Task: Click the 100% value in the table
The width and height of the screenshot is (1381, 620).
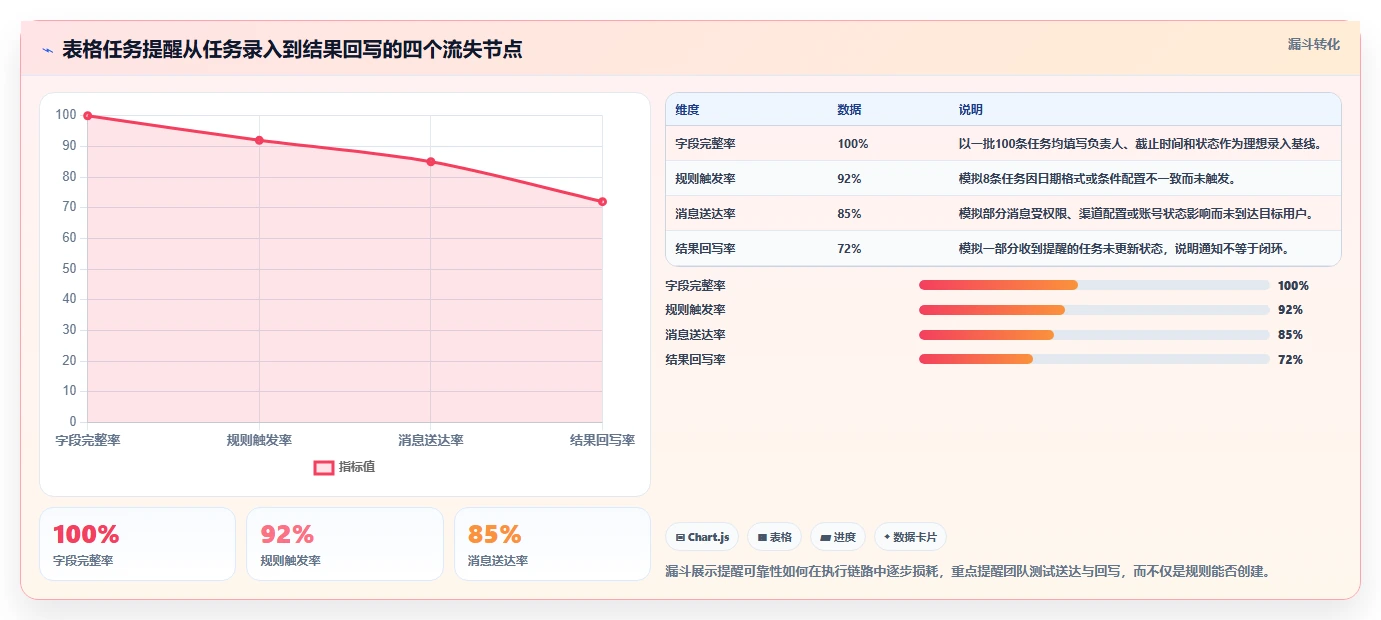Action: coord(853,144)
